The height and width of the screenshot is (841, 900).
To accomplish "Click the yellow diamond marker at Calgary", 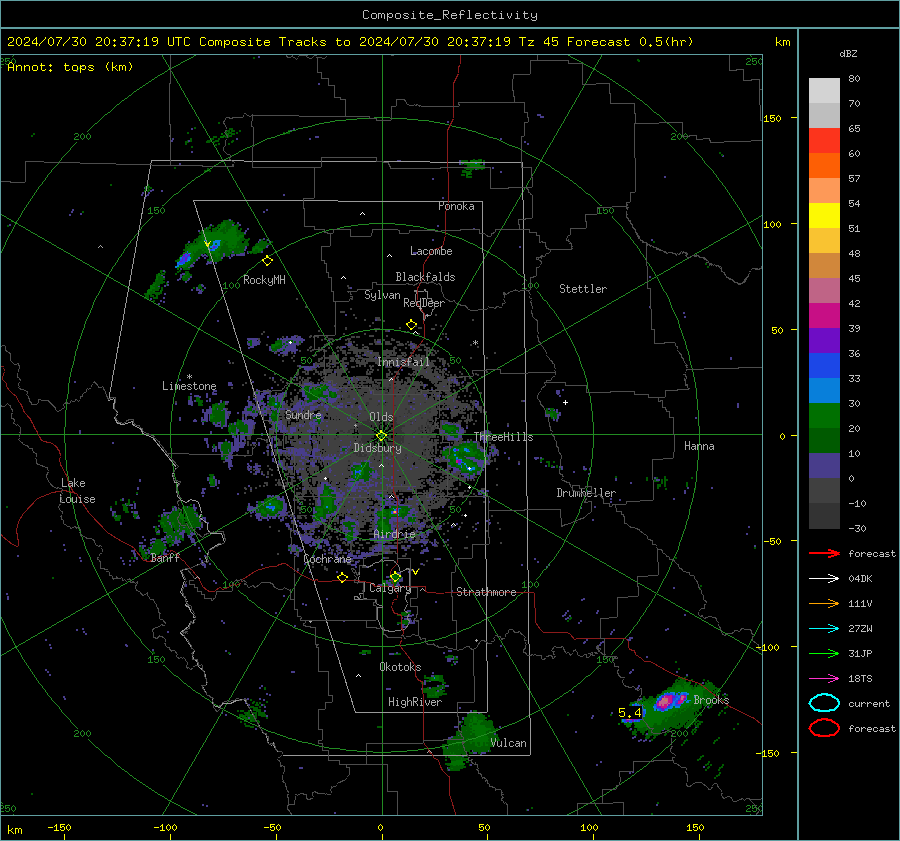I will 395,576.
